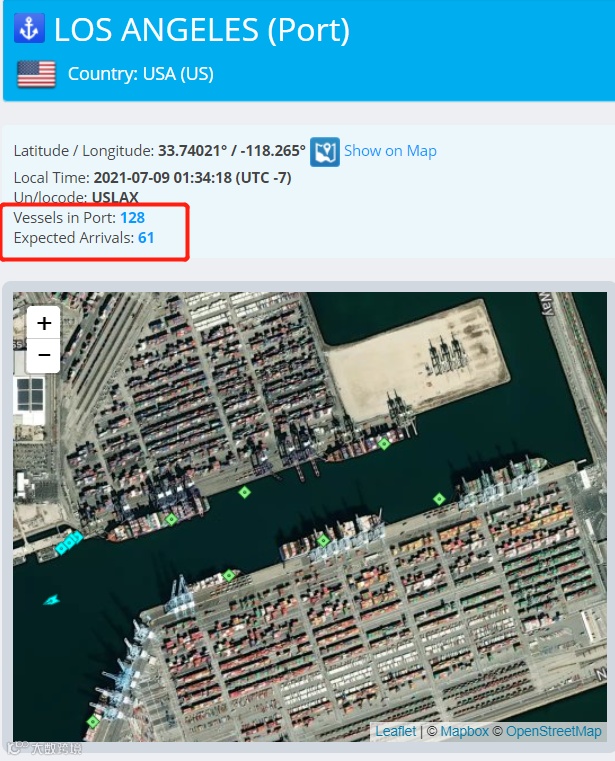The image size is (615, 761).
Task: Click the map icon beside Show on Map
Action: tap(325, 151)
